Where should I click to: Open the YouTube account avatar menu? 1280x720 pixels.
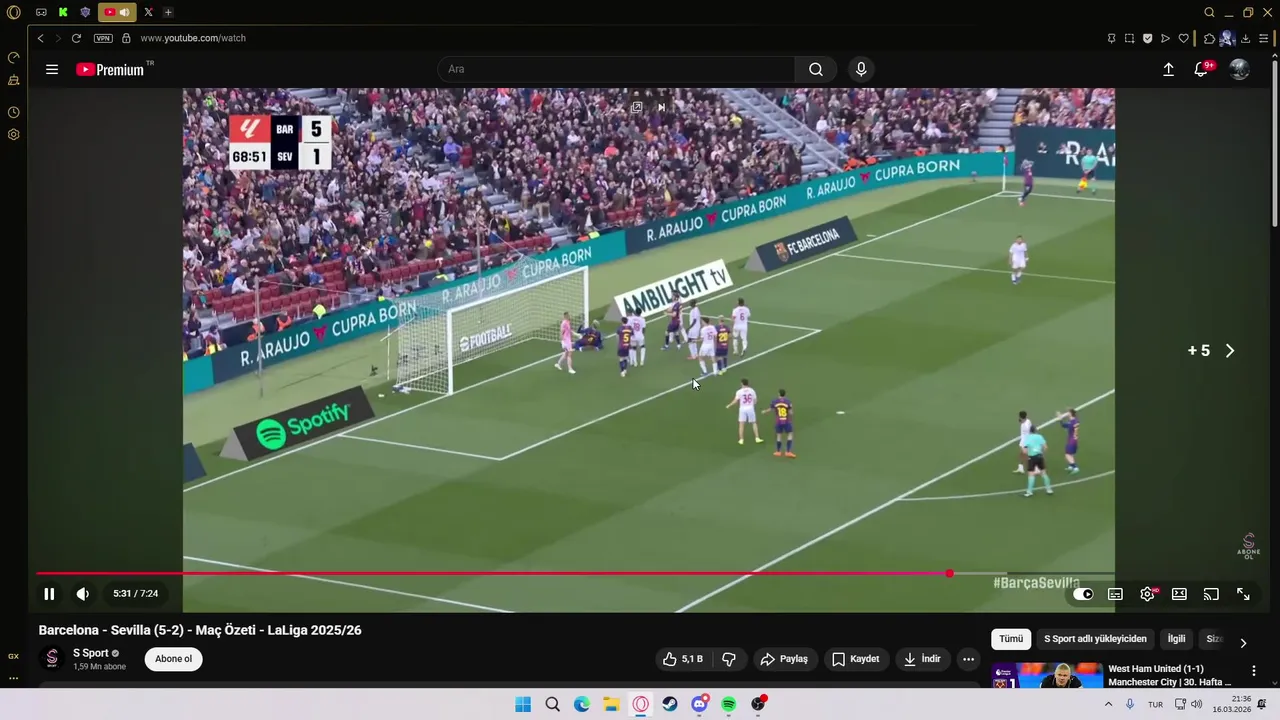click(1239, 69)
